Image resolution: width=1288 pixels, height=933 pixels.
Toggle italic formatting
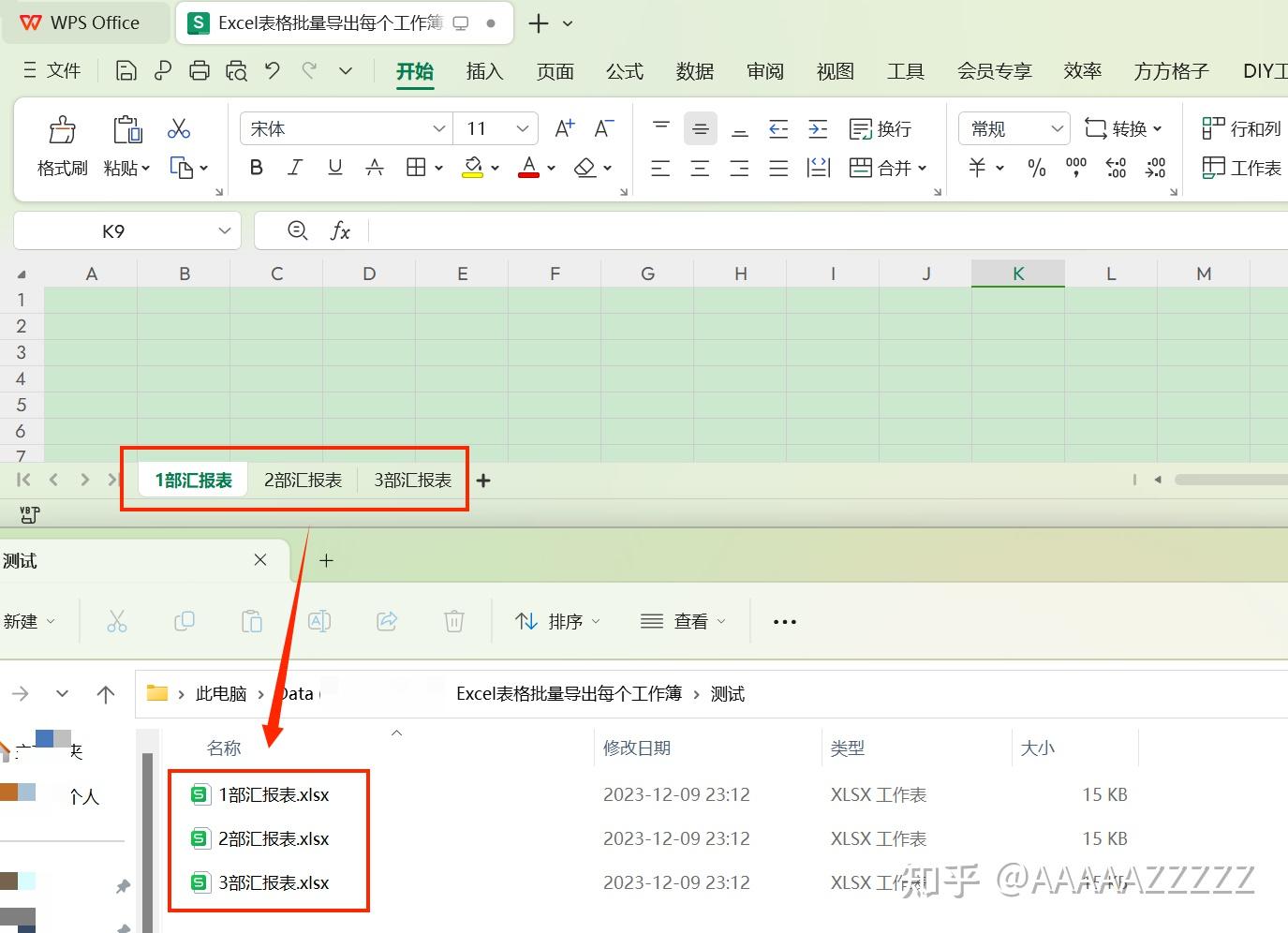pos(295,168)
